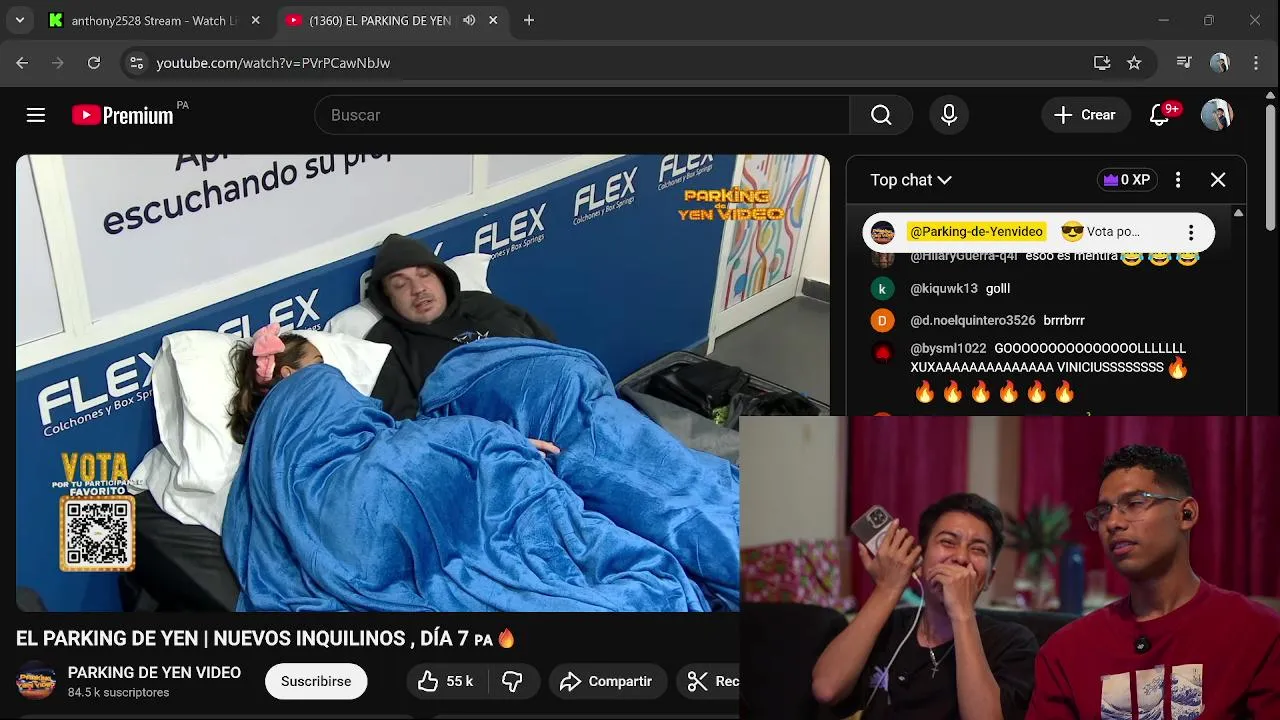Mute the tab audio speaker icon
The height and width of the screenshot is (720, 1280).
(469, 20)
